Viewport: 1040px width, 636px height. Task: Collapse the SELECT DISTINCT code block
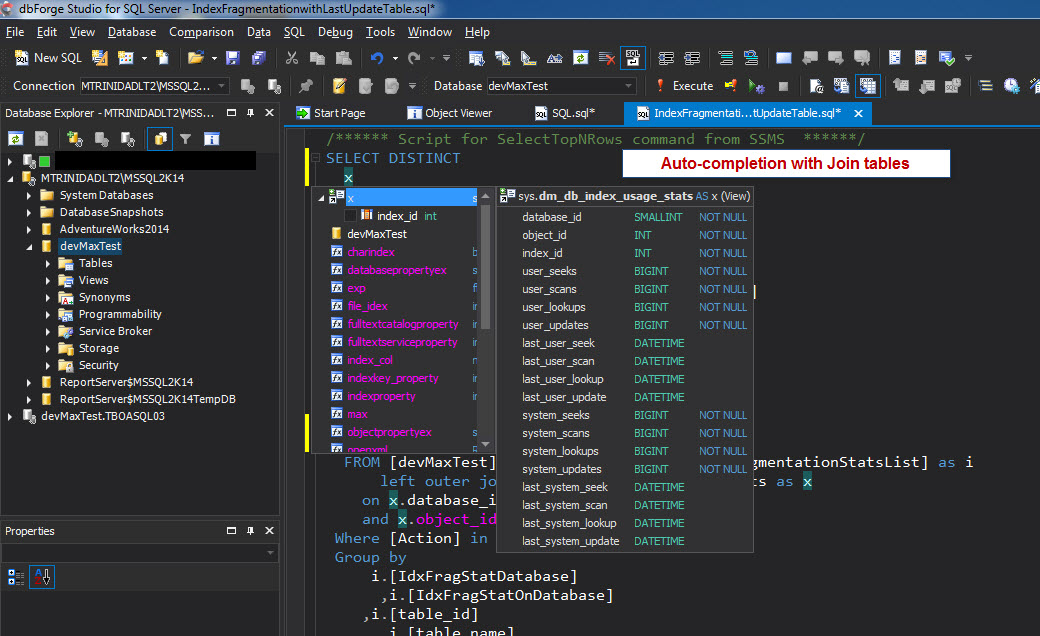point(316,159)
